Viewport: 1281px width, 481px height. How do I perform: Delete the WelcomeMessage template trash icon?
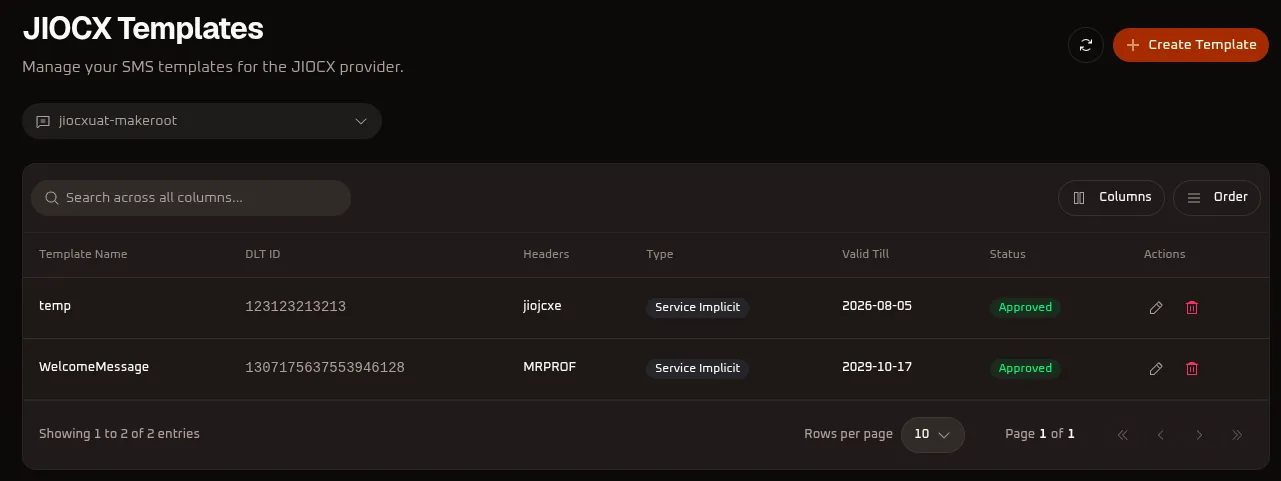(1192, 369)
